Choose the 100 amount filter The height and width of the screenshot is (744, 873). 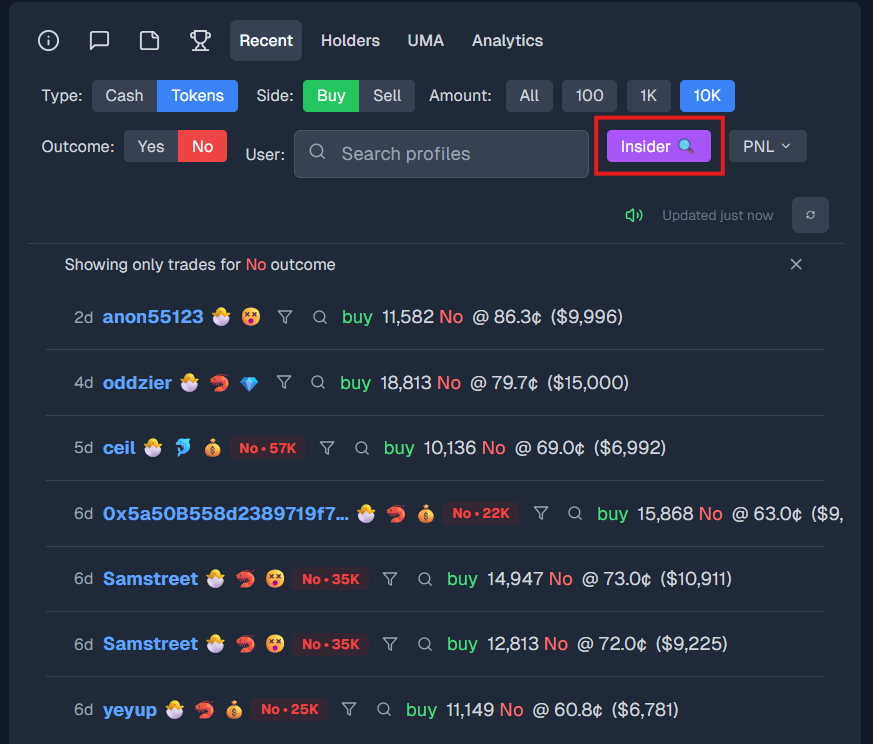click(590, 96)
